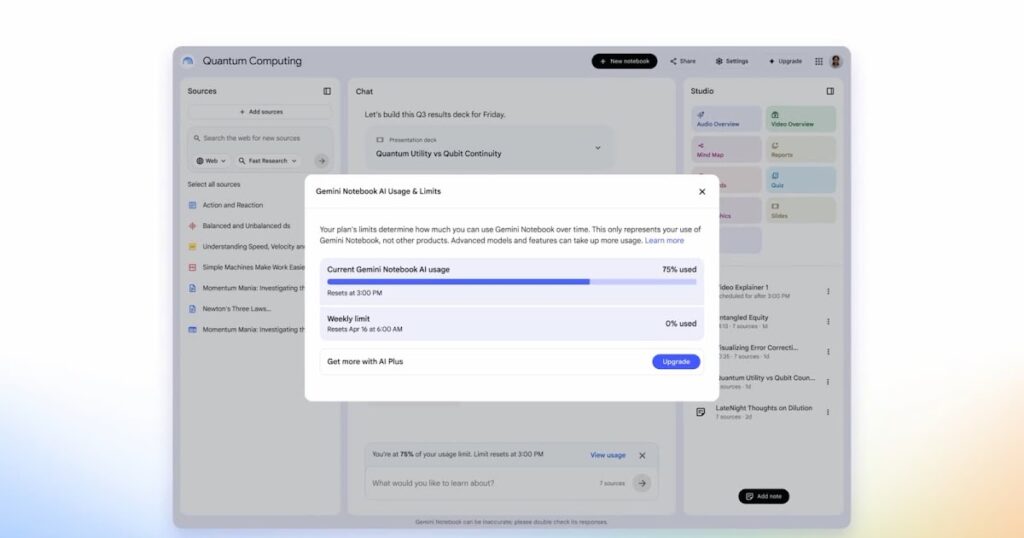Click the Action and Reaction source icon
This screenshot has width=1024, height=538.
192,205
